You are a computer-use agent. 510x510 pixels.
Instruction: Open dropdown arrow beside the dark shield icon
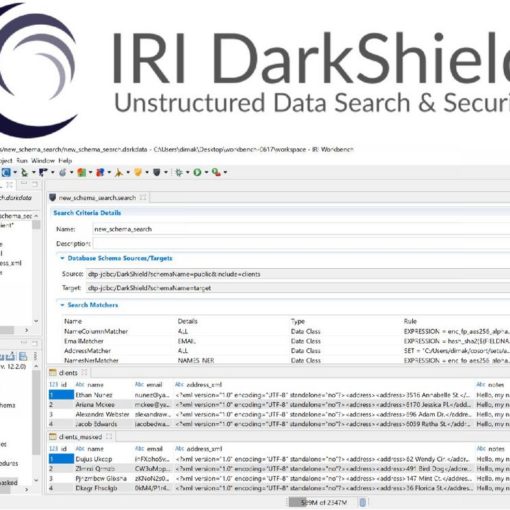pyautogui.click(x=166, y=172)
